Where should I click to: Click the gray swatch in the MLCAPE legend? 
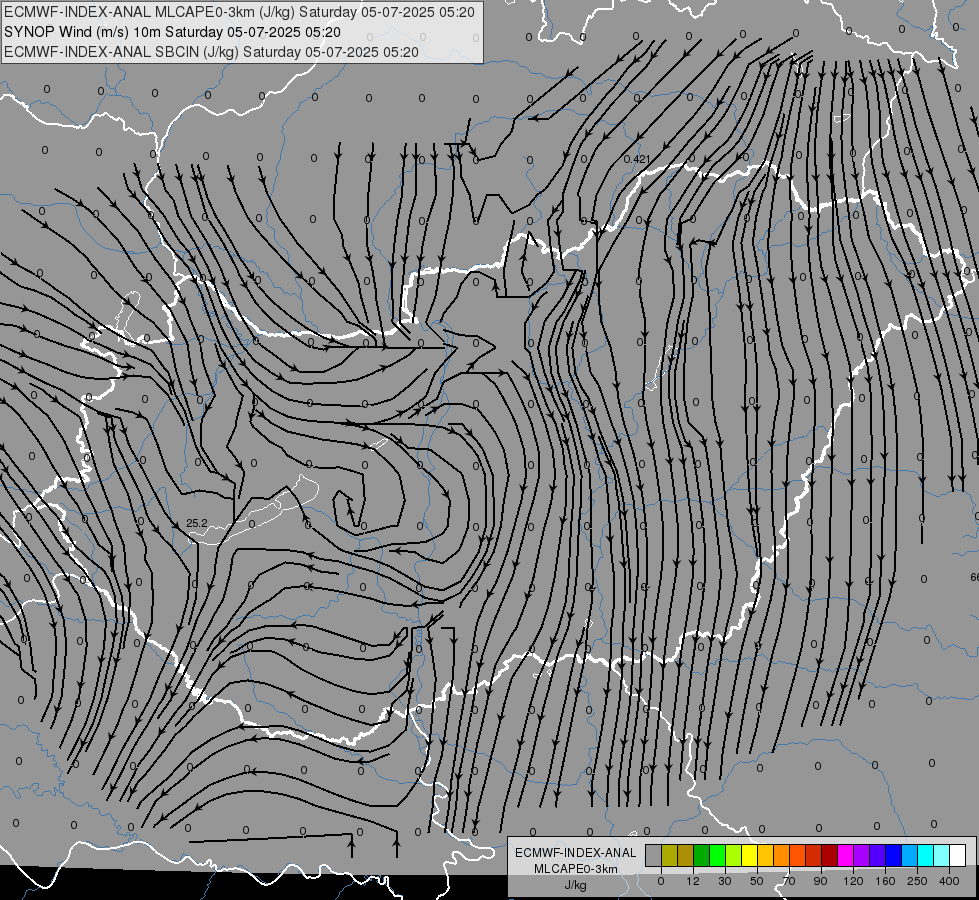654,855
